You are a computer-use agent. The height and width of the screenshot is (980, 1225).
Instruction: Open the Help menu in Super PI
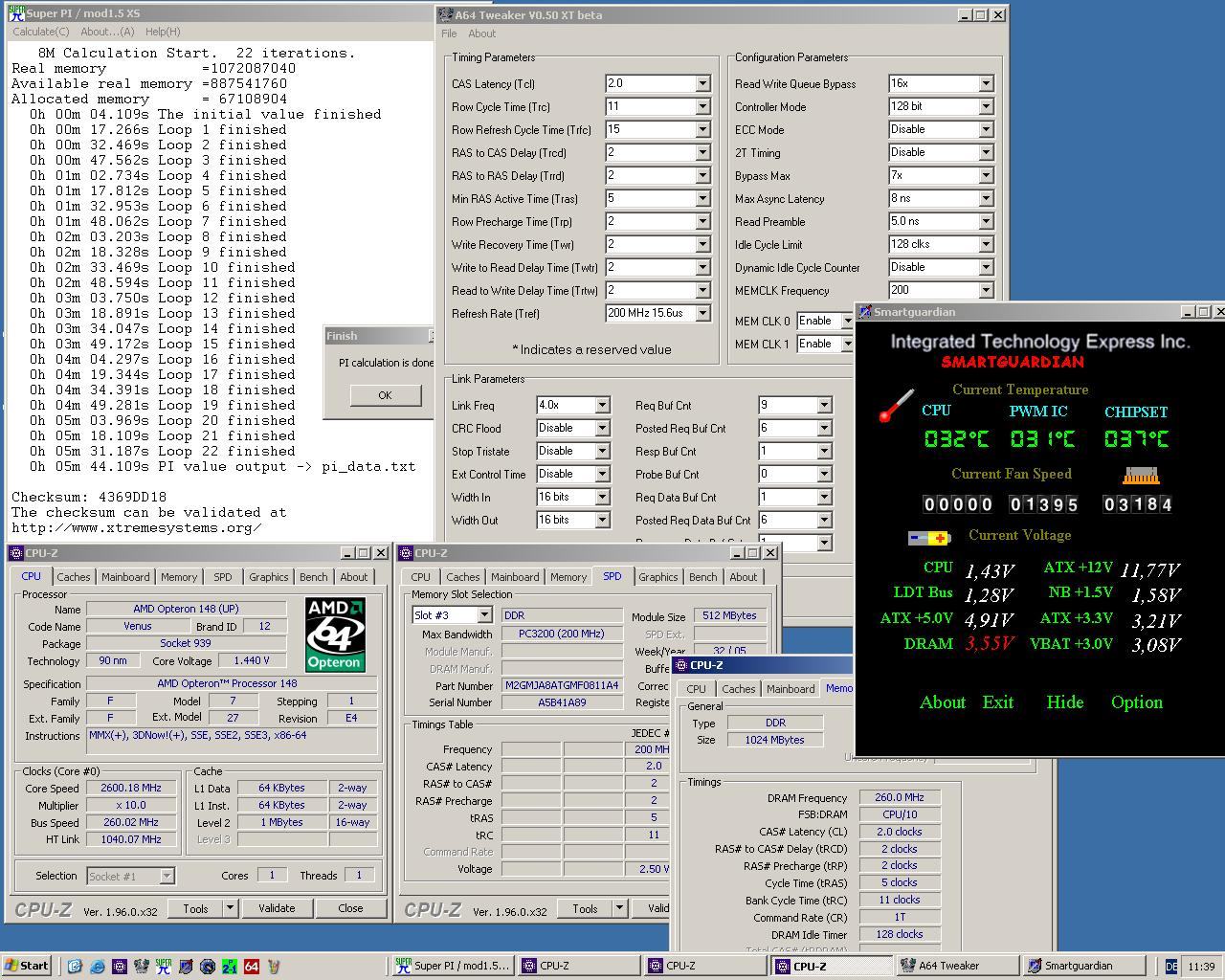point(163,32)
